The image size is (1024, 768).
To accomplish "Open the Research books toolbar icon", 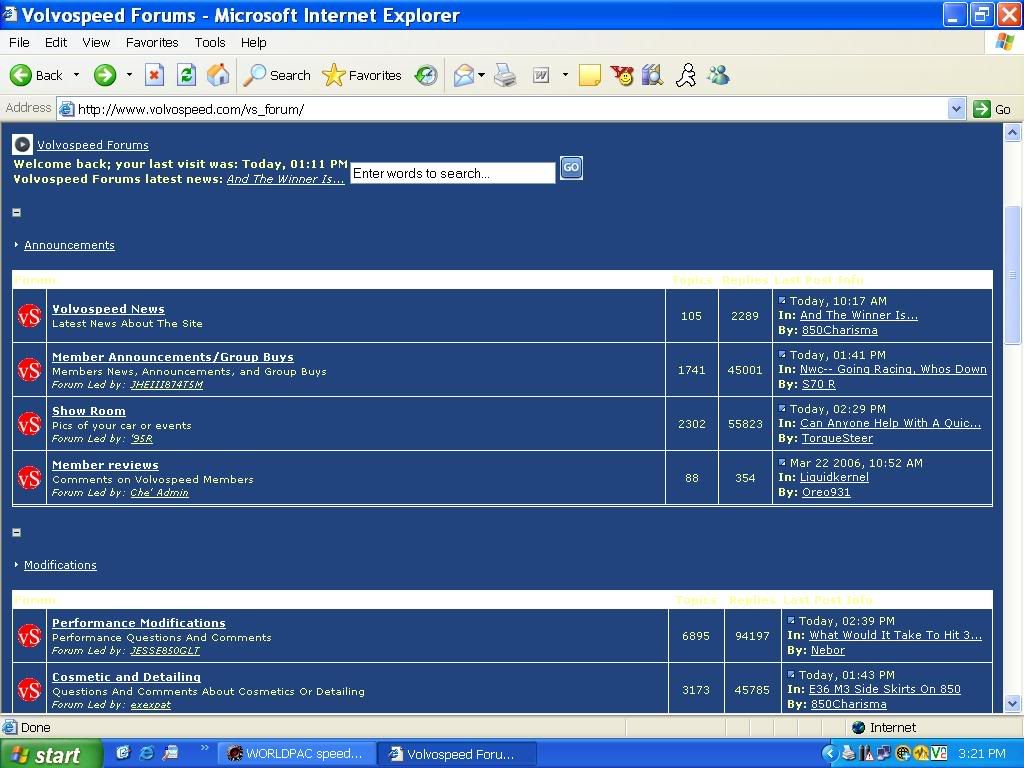I will point(652,76).
